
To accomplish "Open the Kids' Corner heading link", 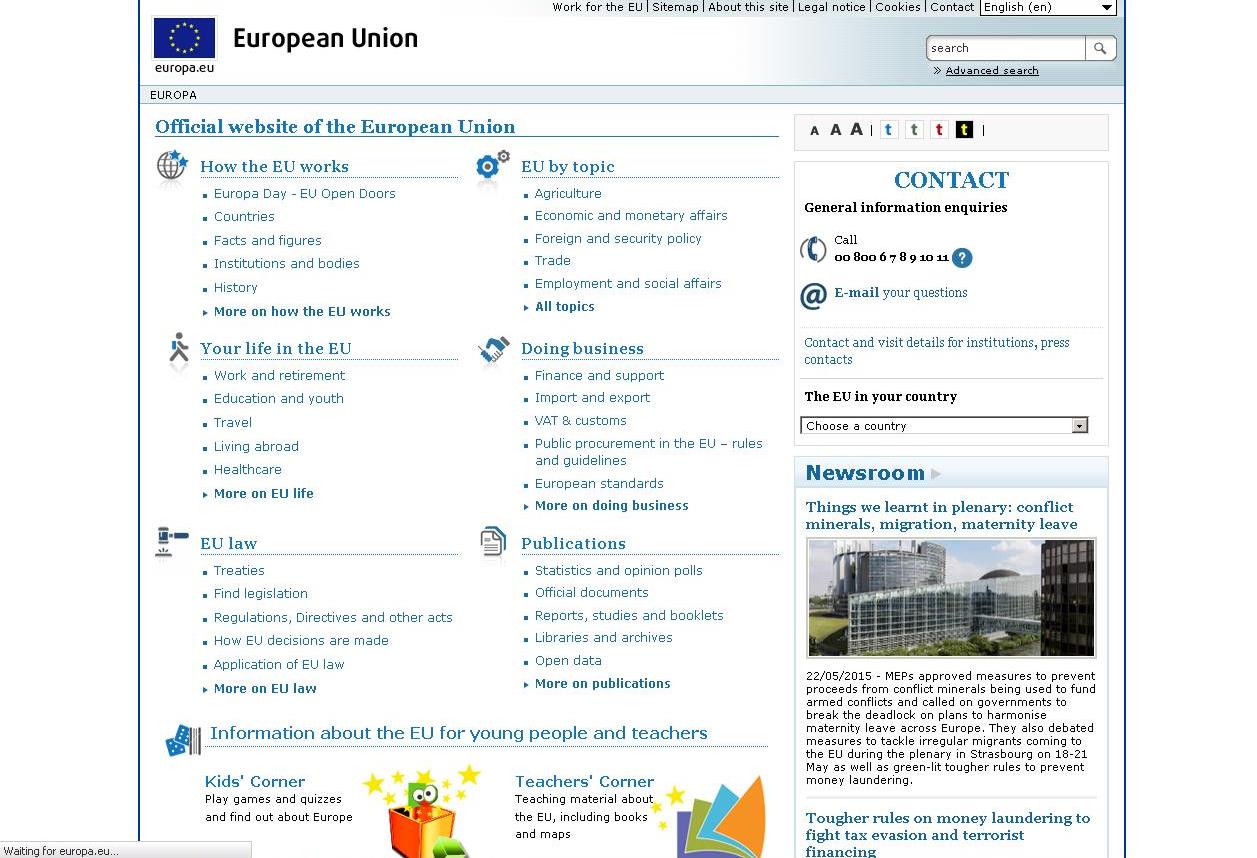I will coord(255,782).
